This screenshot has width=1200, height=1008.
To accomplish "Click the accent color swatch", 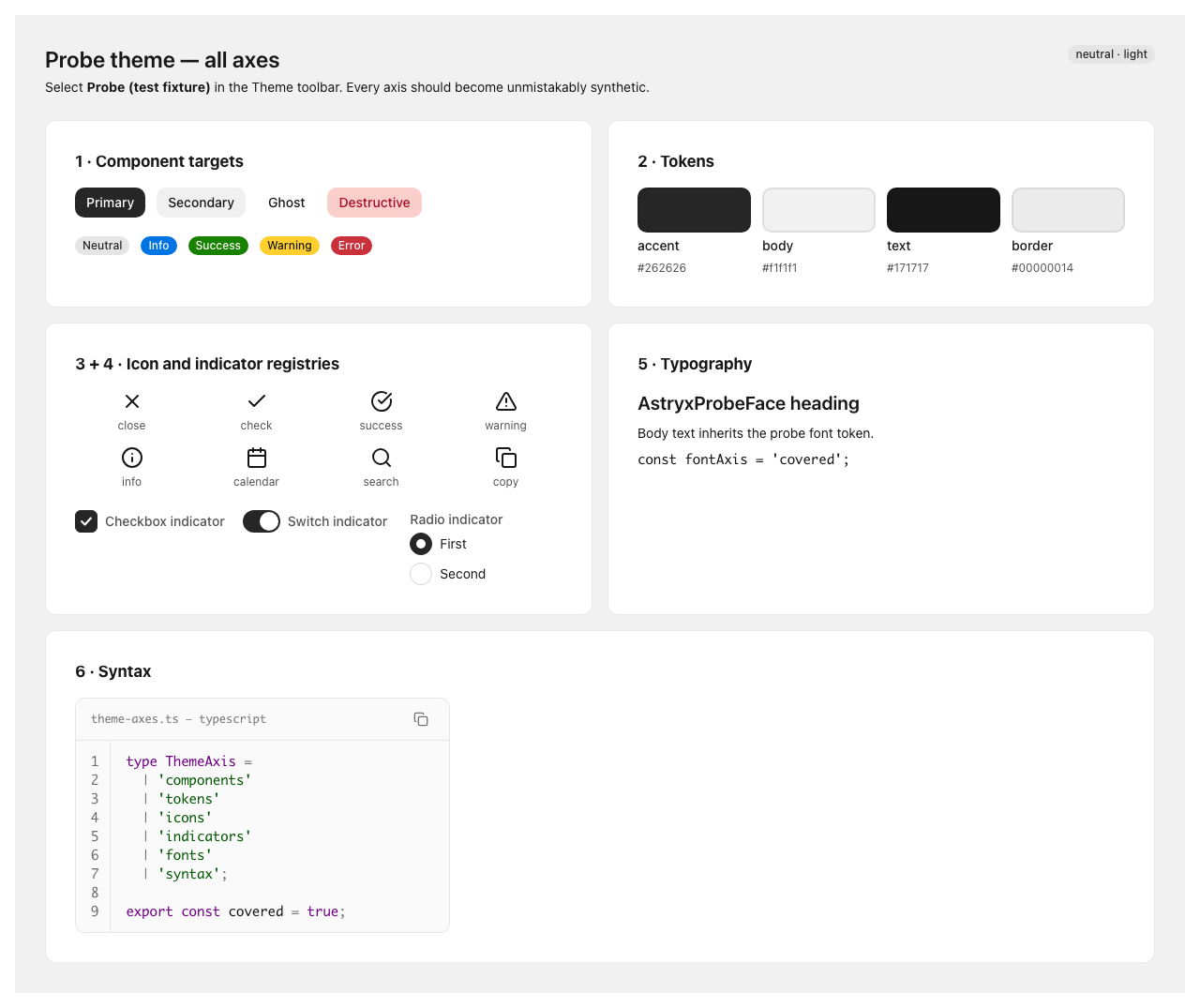I will tap(694, 210).
